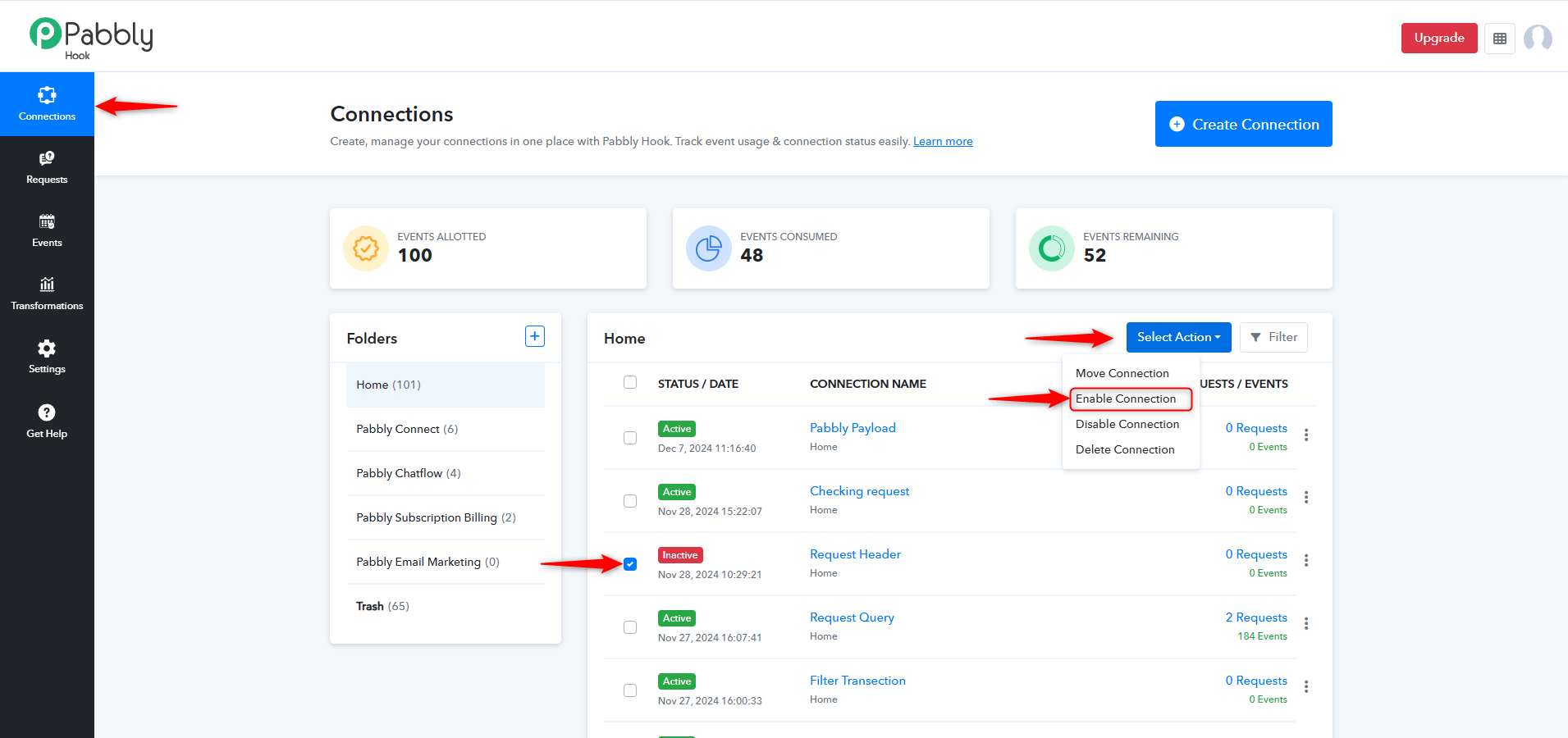Follow the Learn more link
1568x738 pixels.
[943, 141]
